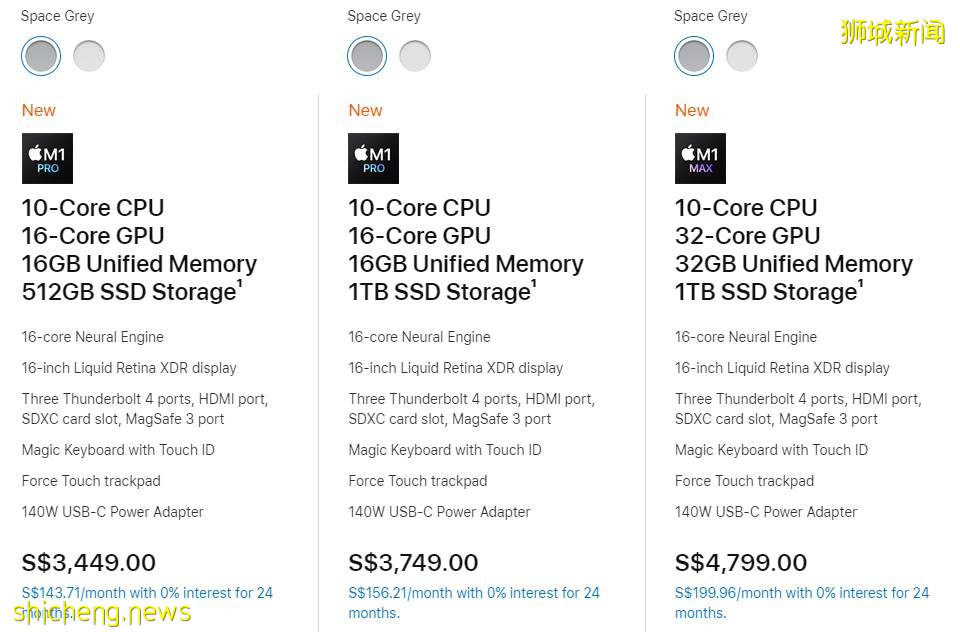Open the S$199.96/month instalment link

click(801, 593)
